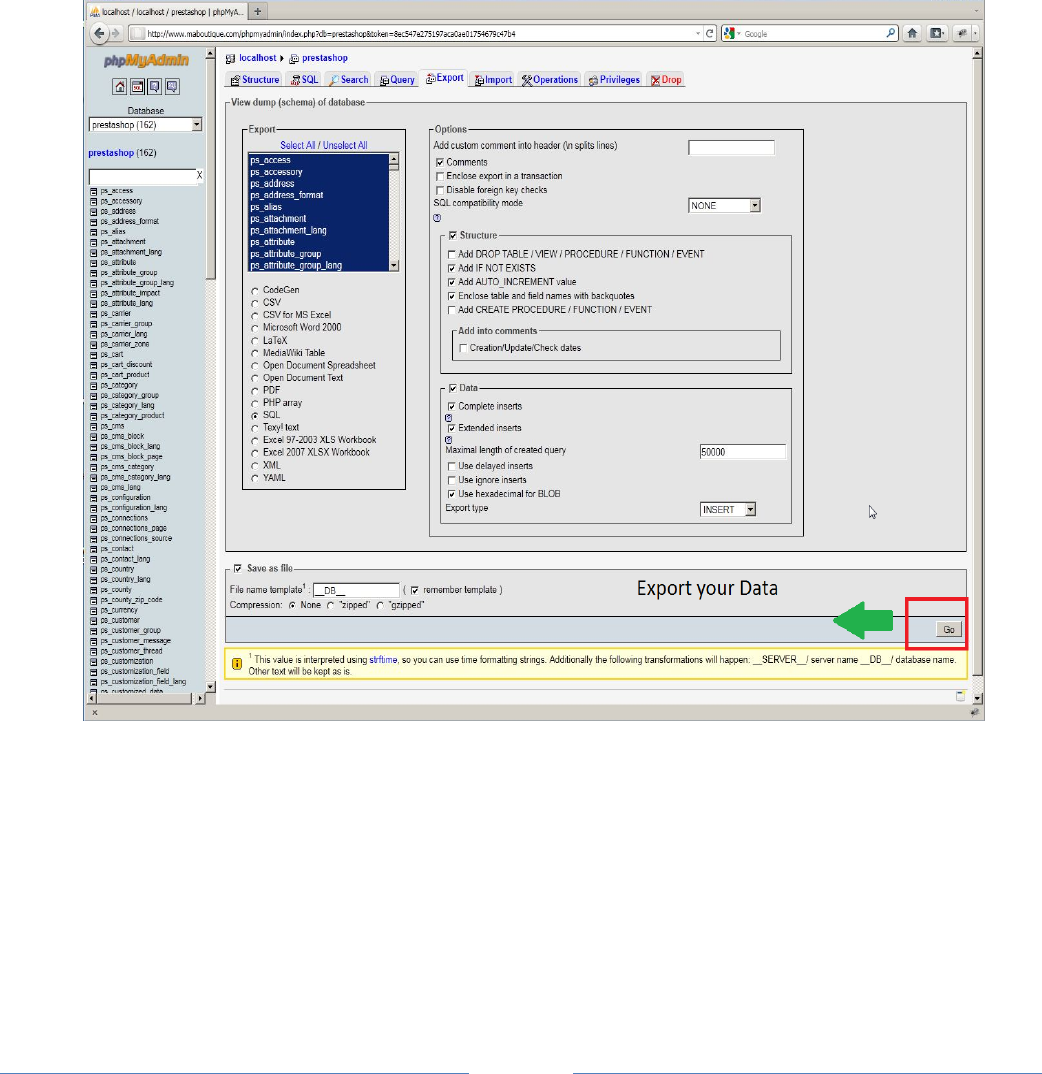Click the phpMyAdmin logo

pos(146,60)
